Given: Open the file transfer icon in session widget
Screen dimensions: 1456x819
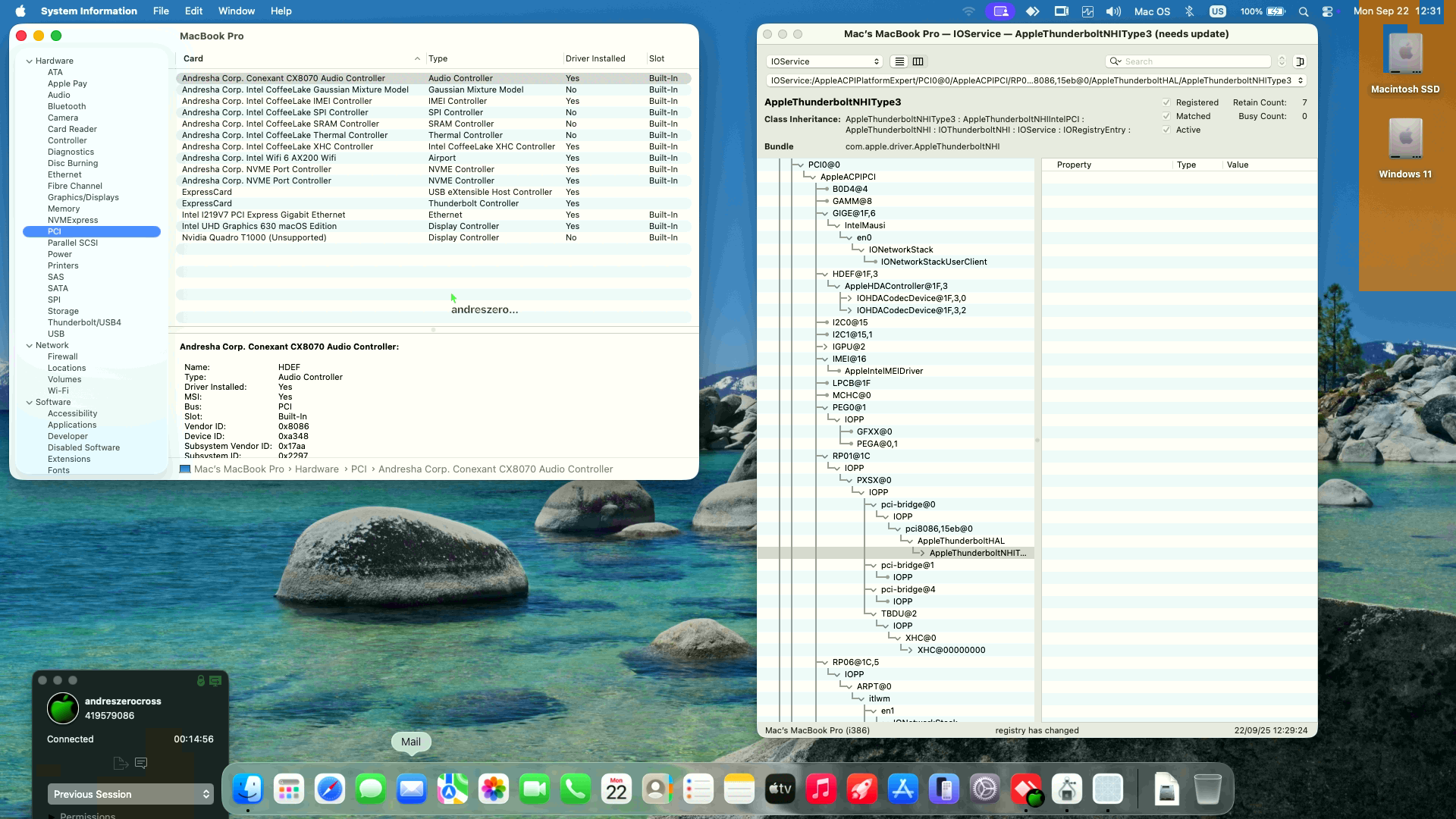Looking at the screenshot, I should click(120, 763).
